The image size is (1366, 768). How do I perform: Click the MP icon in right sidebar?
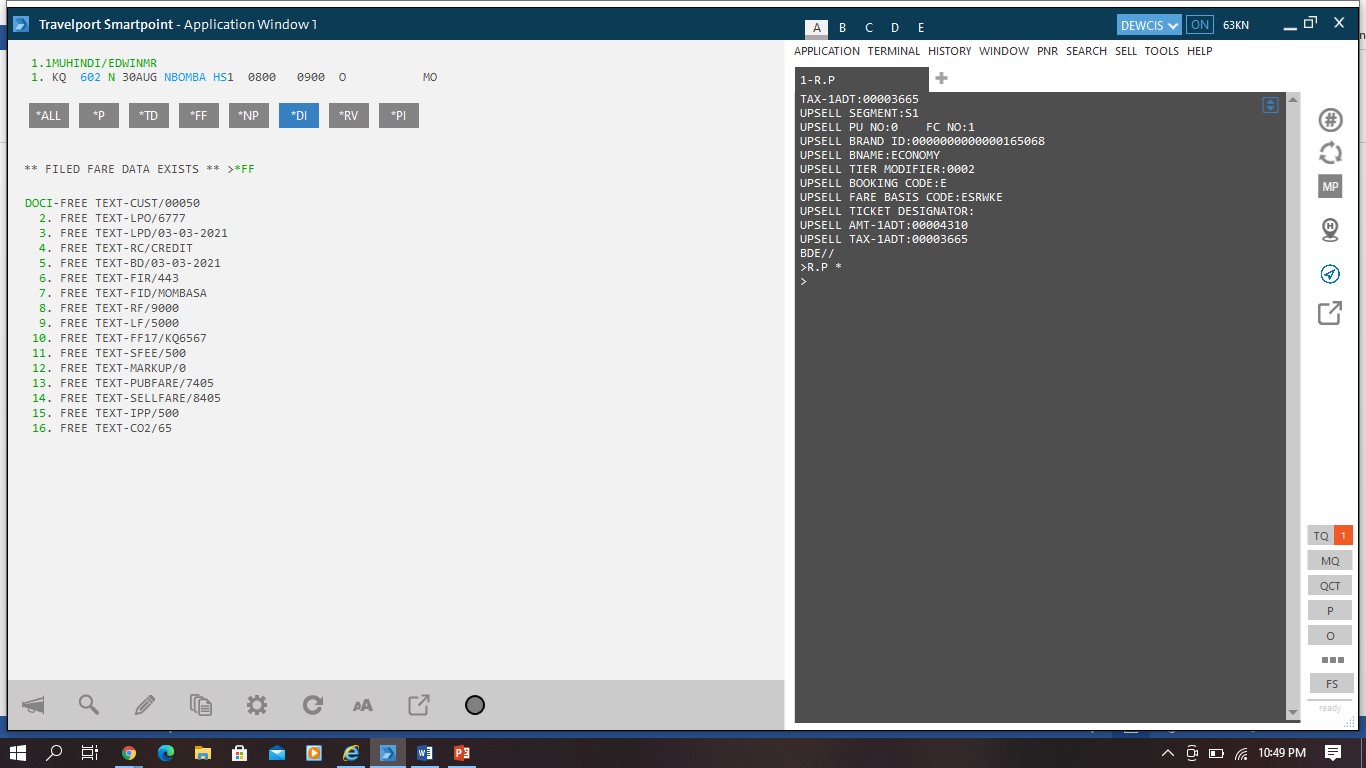pos(1330,187)
